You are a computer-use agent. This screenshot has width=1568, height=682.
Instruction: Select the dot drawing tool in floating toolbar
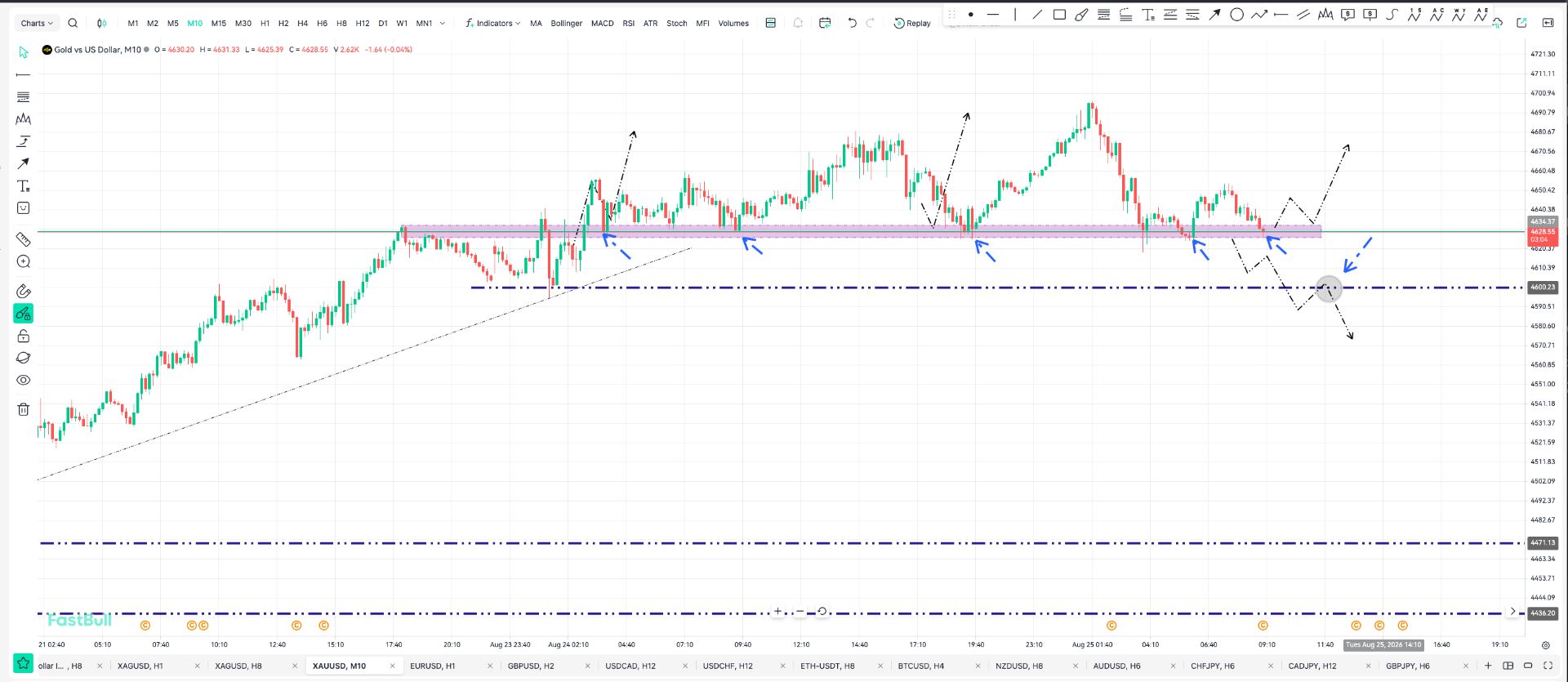(970, 14)
